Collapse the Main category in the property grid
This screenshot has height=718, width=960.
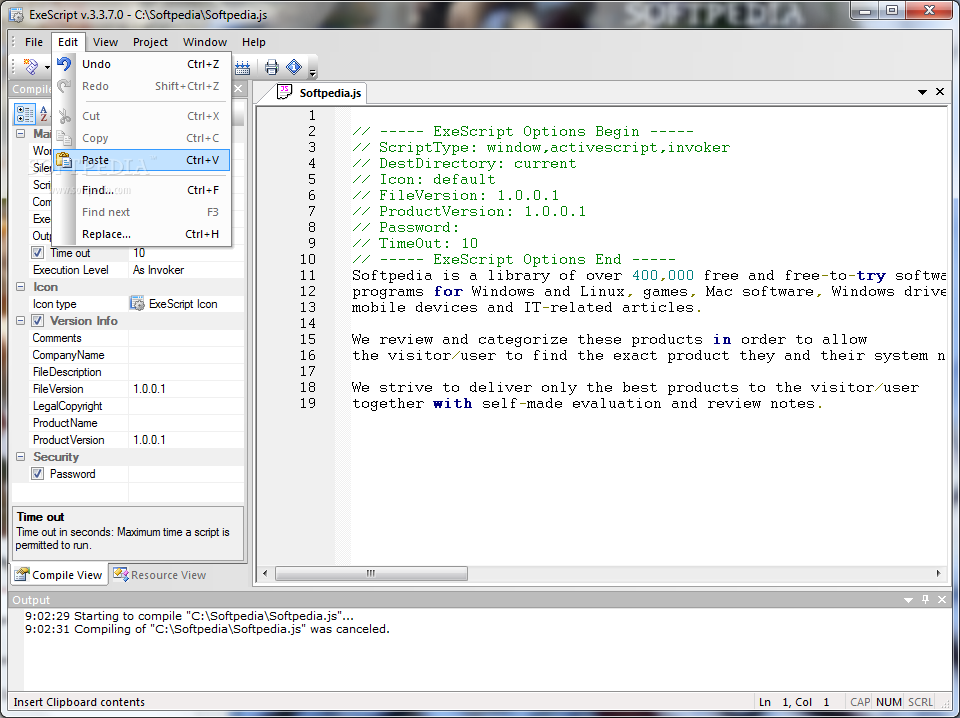coord(20,133)
